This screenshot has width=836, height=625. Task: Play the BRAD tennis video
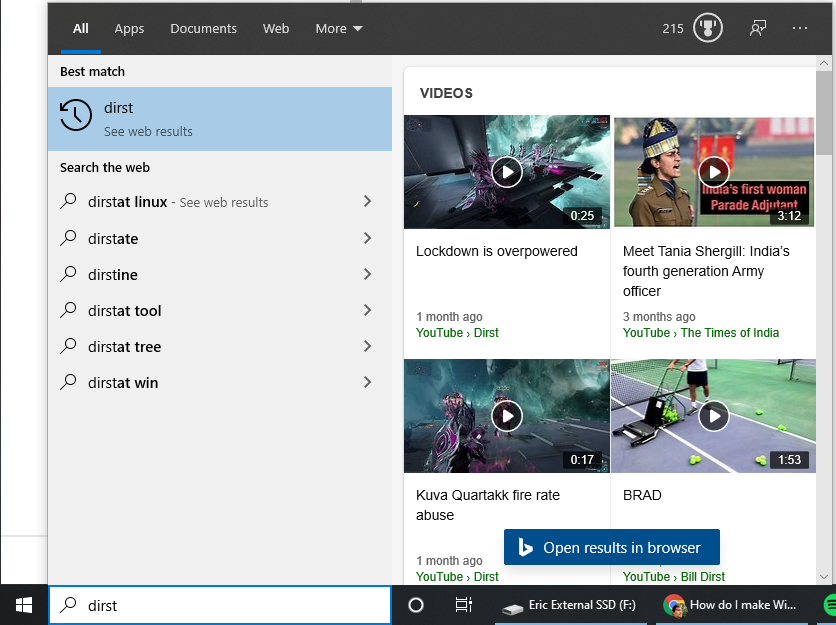[x=713, y=416]
